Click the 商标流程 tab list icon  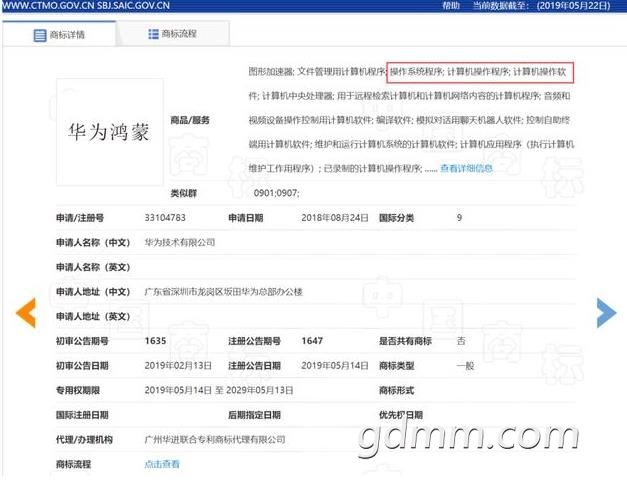[x=154, y=34]
